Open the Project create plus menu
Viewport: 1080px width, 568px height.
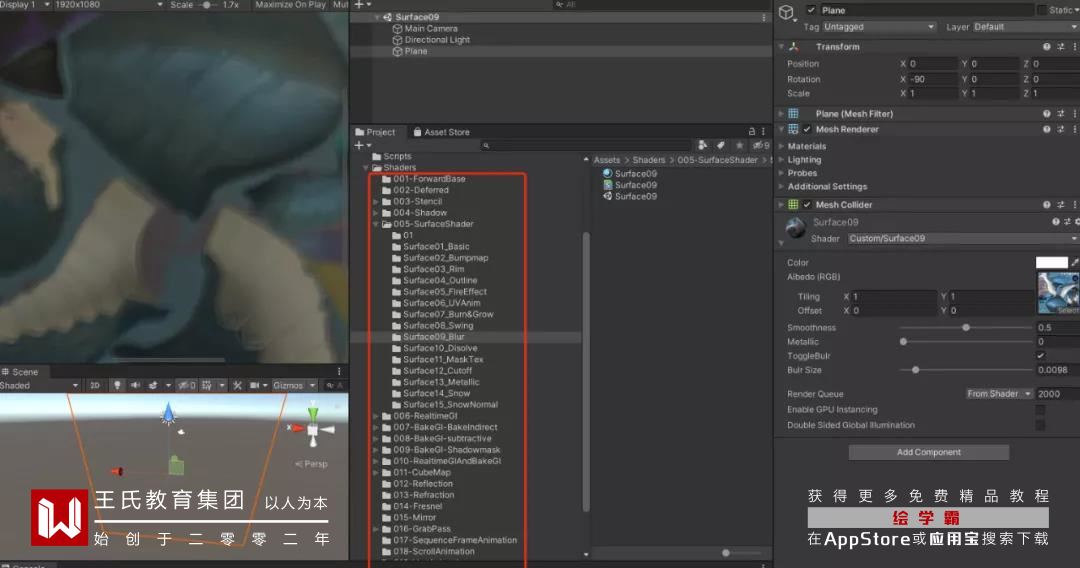pyautogui.click(x=362, y=145)
